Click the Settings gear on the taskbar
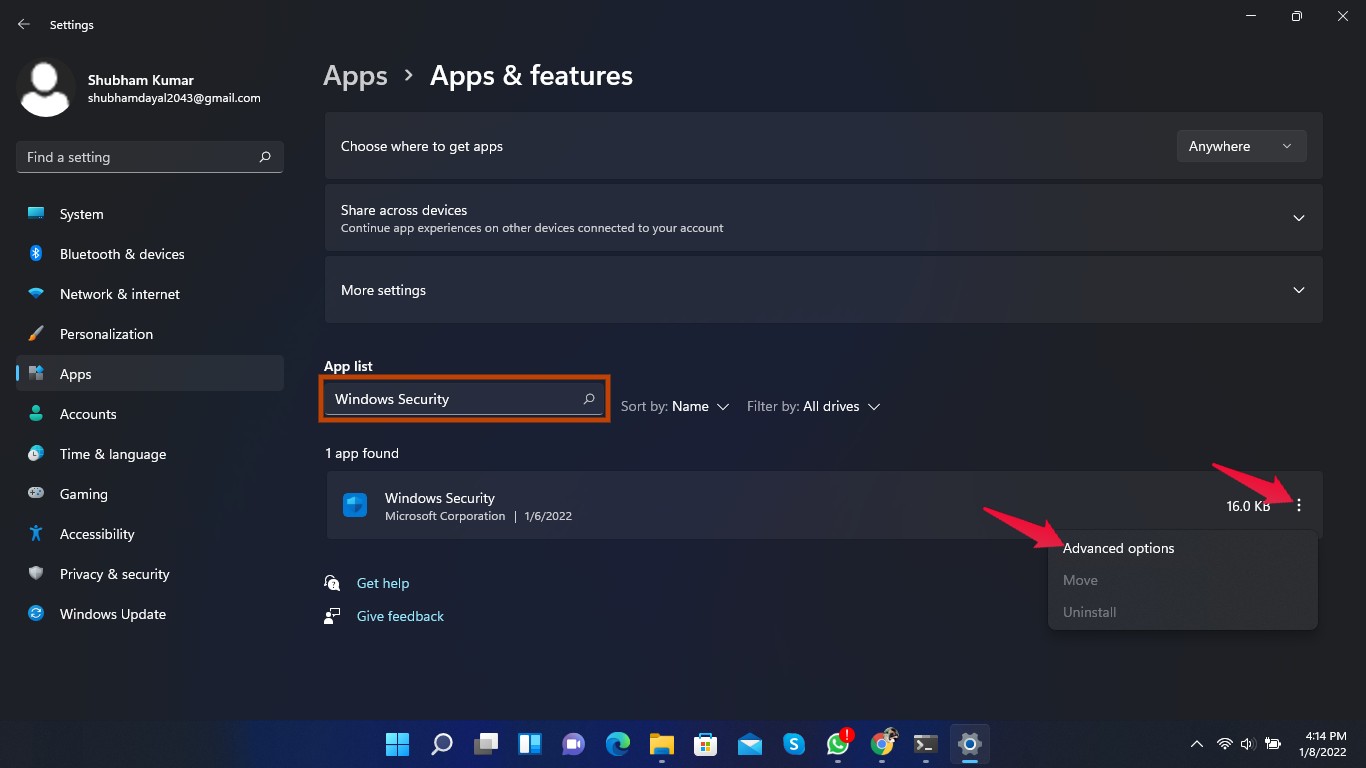Viewport: 1366px width, 768px height. click(969, 744)
